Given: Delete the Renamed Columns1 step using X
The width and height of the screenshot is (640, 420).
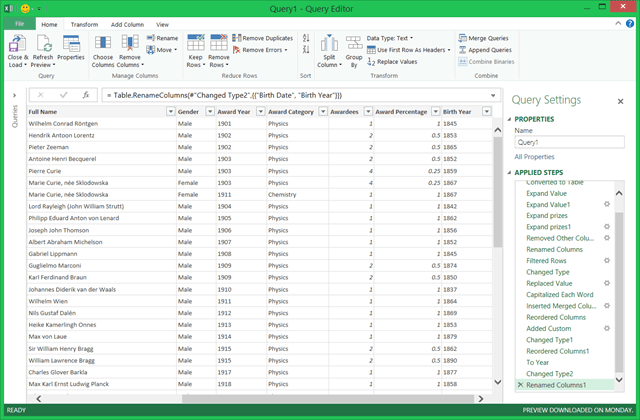Looking at the screenshot, I should pos(519,385).
